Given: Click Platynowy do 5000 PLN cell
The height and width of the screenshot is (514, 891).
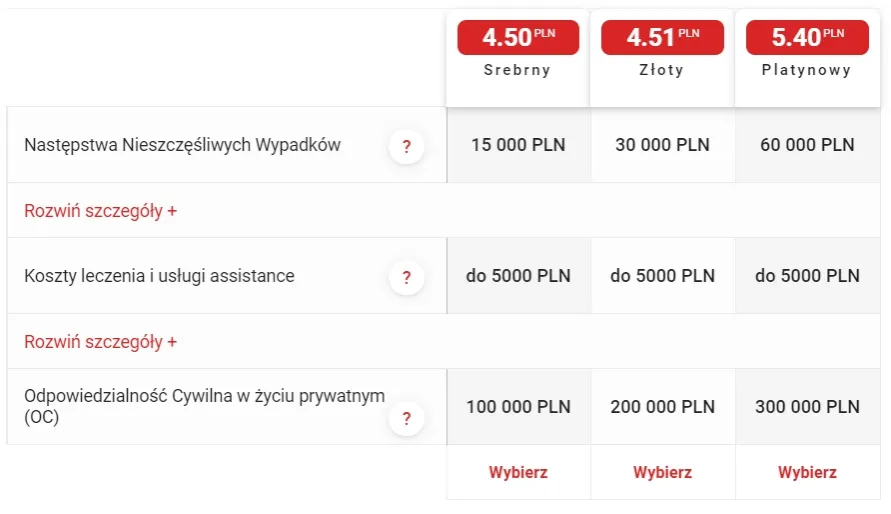Looking at the screenshot, I should pos(807,276).
